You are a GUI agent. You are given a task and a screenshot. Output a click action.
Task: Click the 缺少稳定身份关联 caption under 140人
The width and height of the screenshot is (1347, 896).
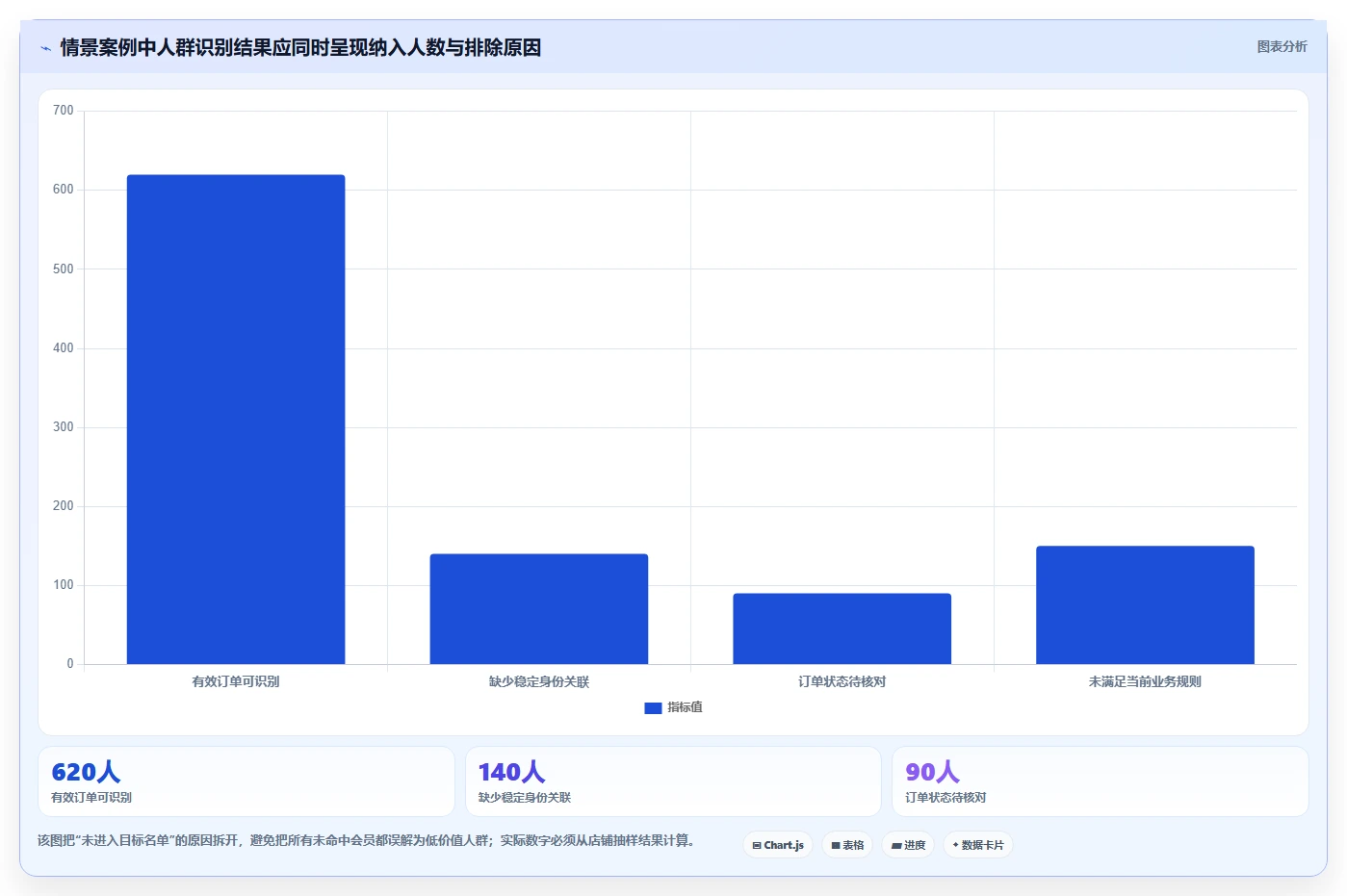[525, 798]
